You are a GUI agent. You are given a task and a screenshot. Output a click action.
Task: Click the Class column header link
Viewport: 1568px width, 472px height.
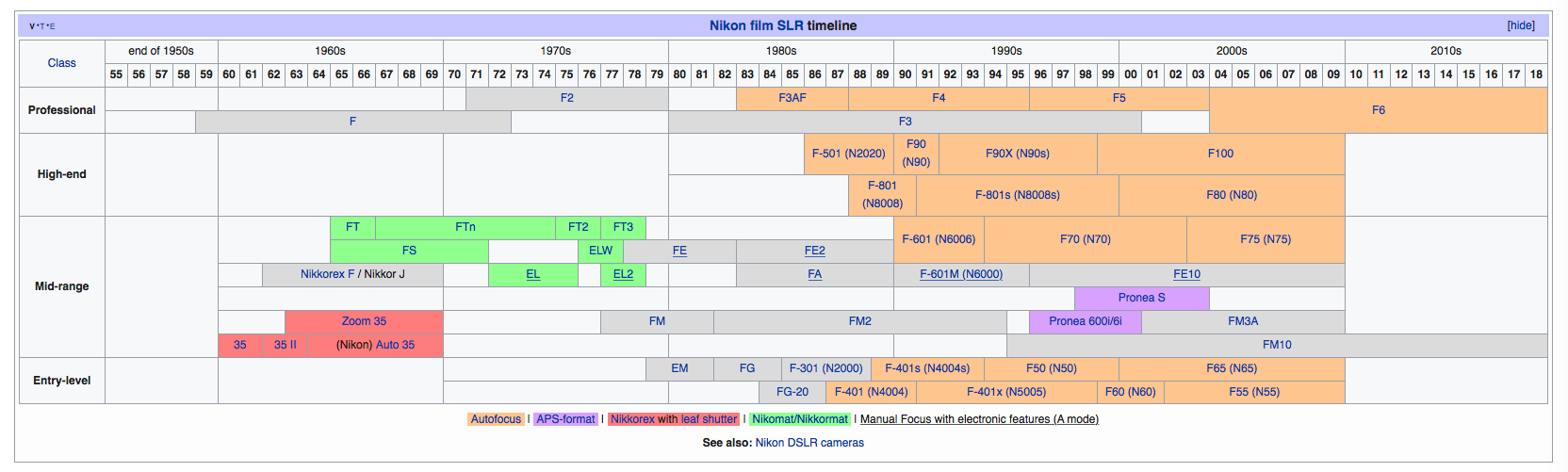[x=62, y=63]
